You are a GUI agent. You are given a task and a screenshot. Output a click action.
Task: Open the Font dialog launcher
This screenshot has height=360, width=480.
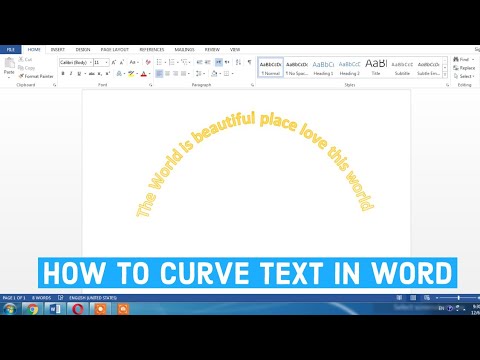click(151, 85)
